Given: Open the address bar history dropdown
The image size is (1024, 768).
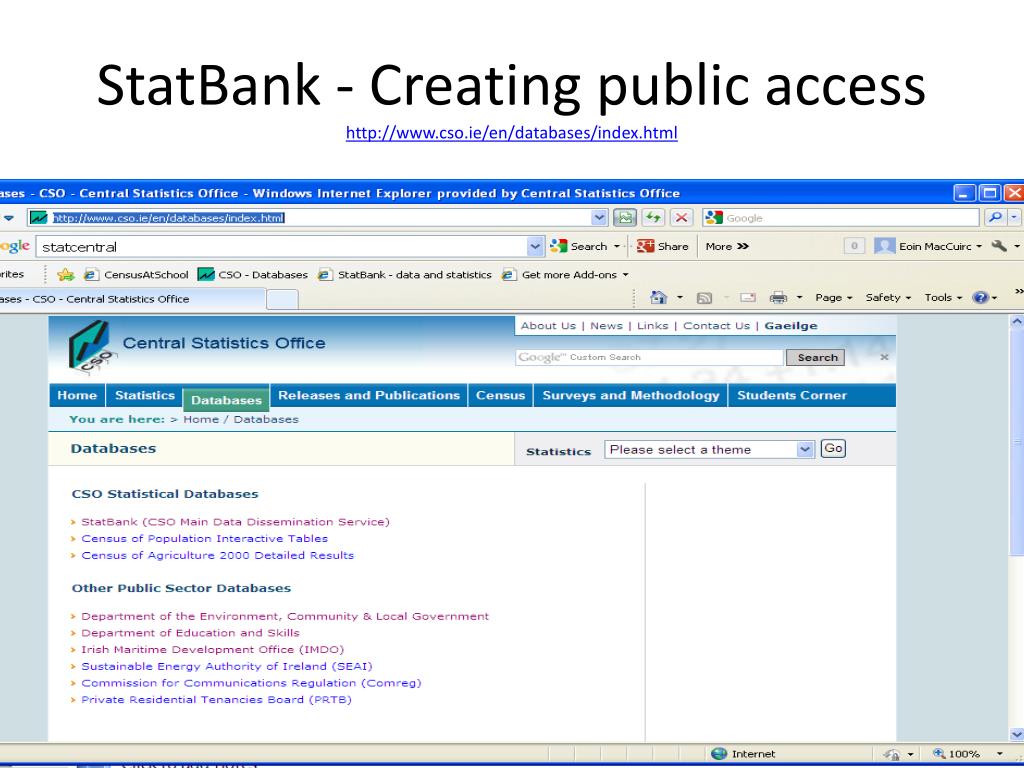Looking at the screenshot, I should click(x=600, y=218).
